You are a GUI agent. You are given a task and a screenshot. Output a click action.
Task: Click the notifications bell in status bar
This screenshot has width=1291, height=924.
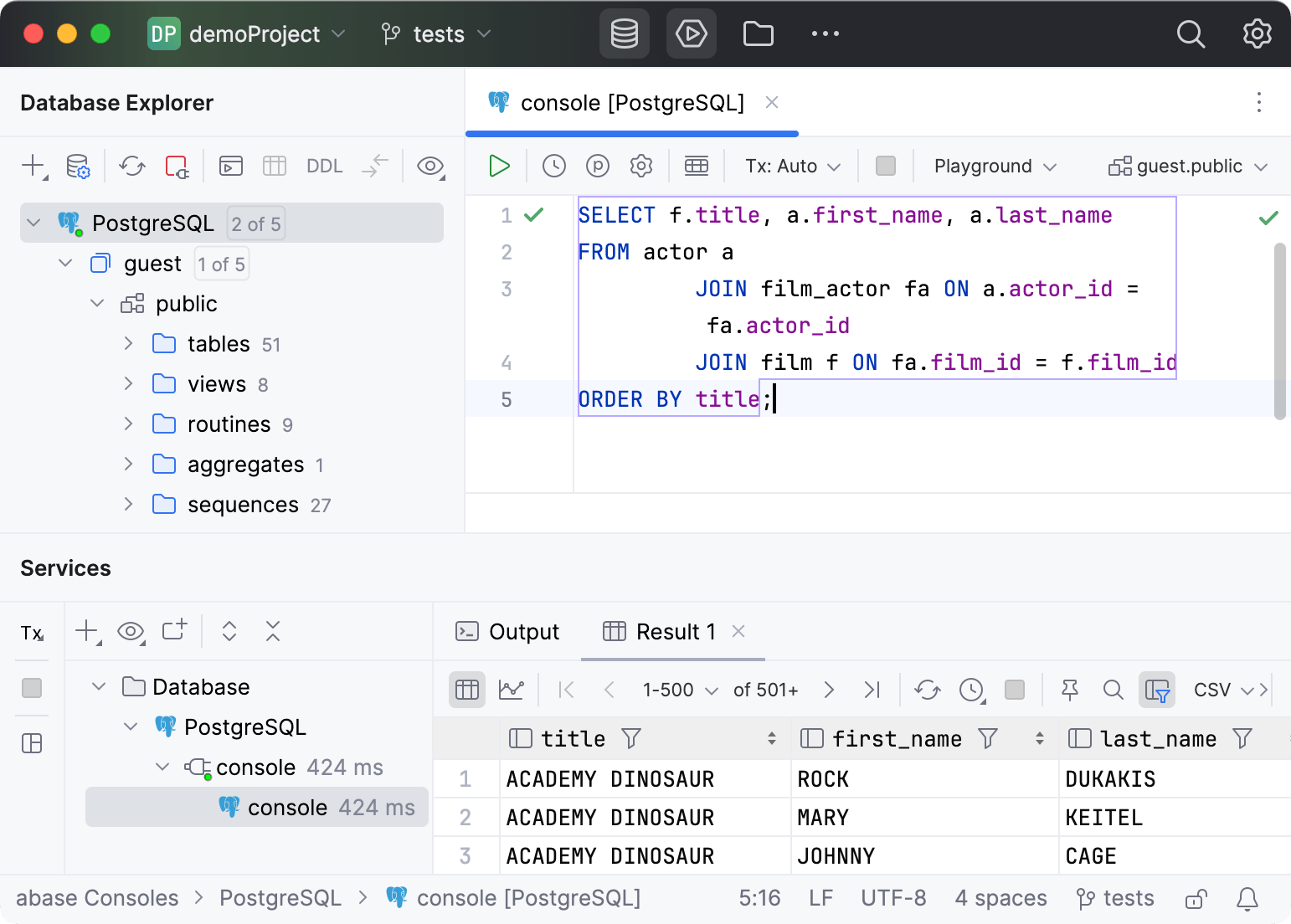click(x=1247, y=899)
